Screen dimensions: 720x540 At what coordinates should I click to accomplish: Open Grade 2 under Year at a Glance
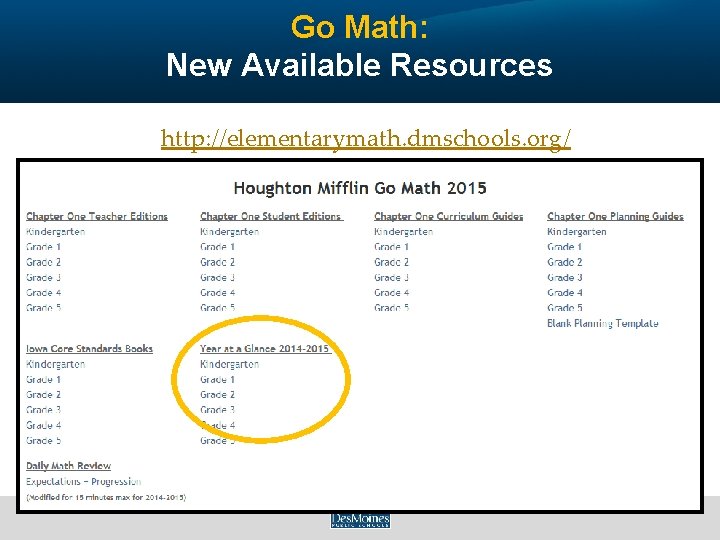(x=218, y=395)
